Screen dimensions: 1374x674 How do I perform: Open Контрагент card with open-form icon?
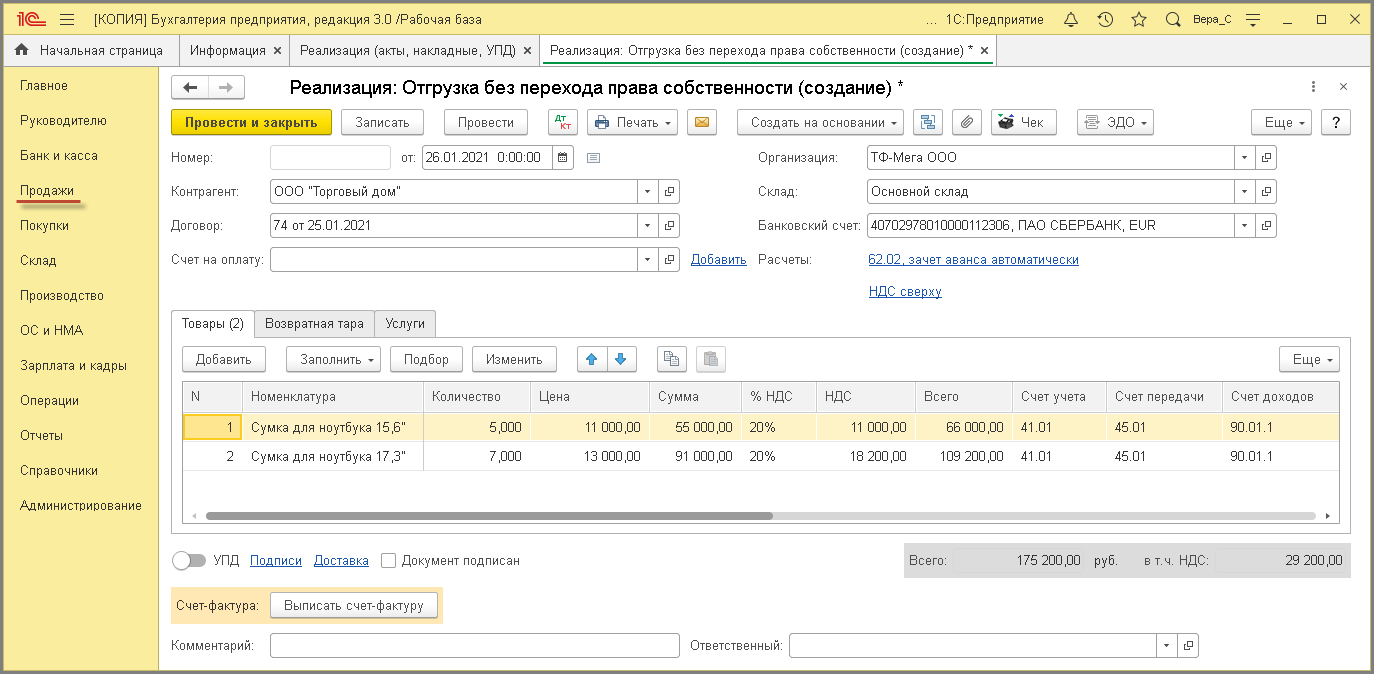click(669, 191)
